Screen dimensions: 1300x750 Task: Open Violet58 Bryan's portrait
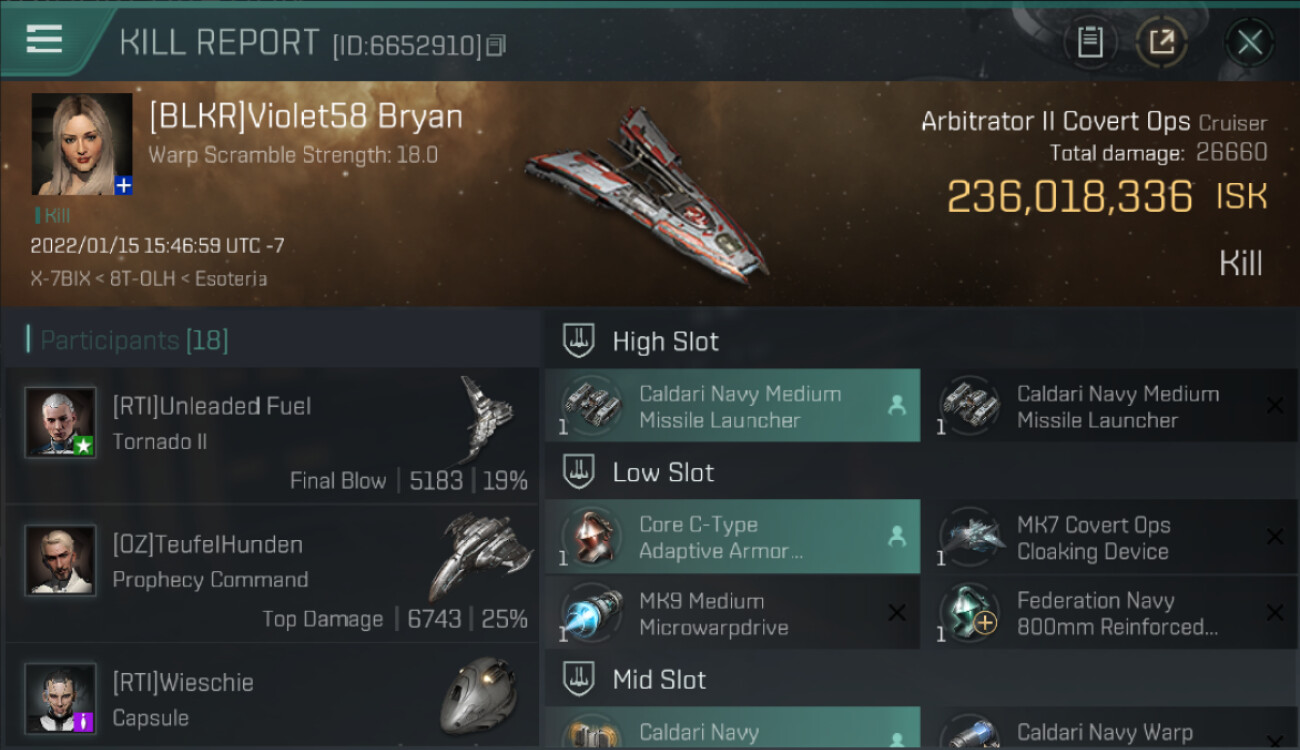(82, 144)
